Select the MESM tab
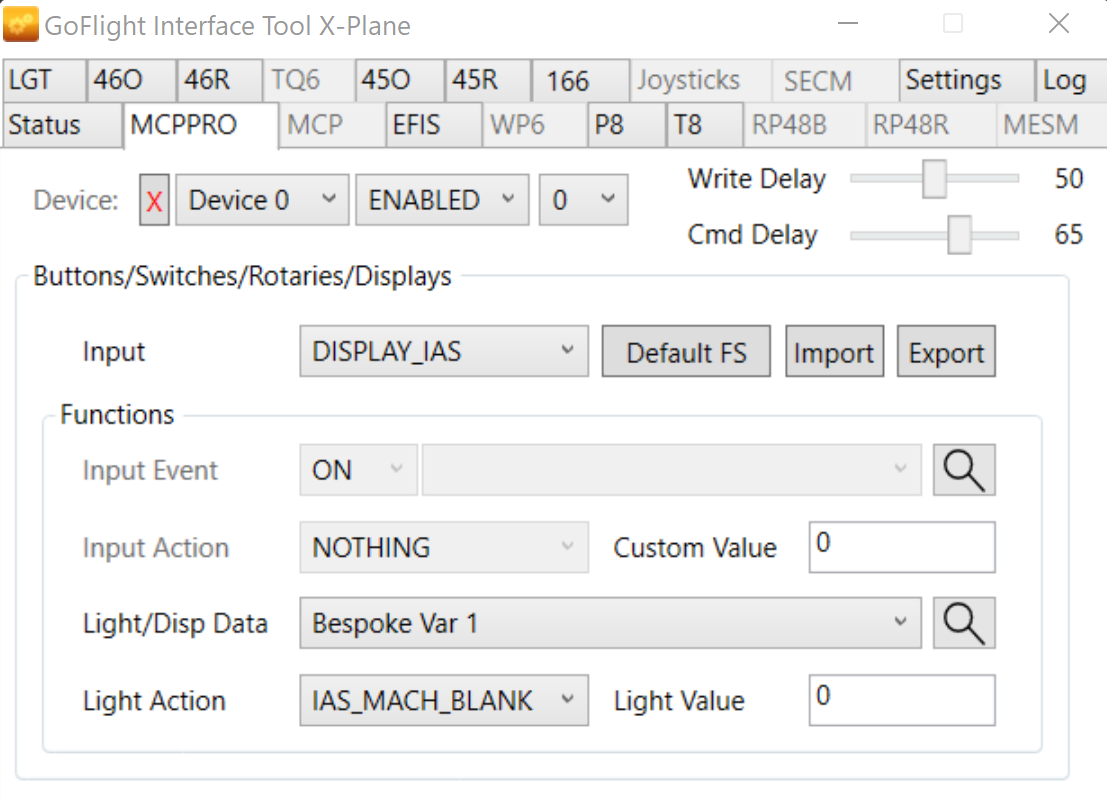The image size is (1107, 801). tap(1051, 125)
